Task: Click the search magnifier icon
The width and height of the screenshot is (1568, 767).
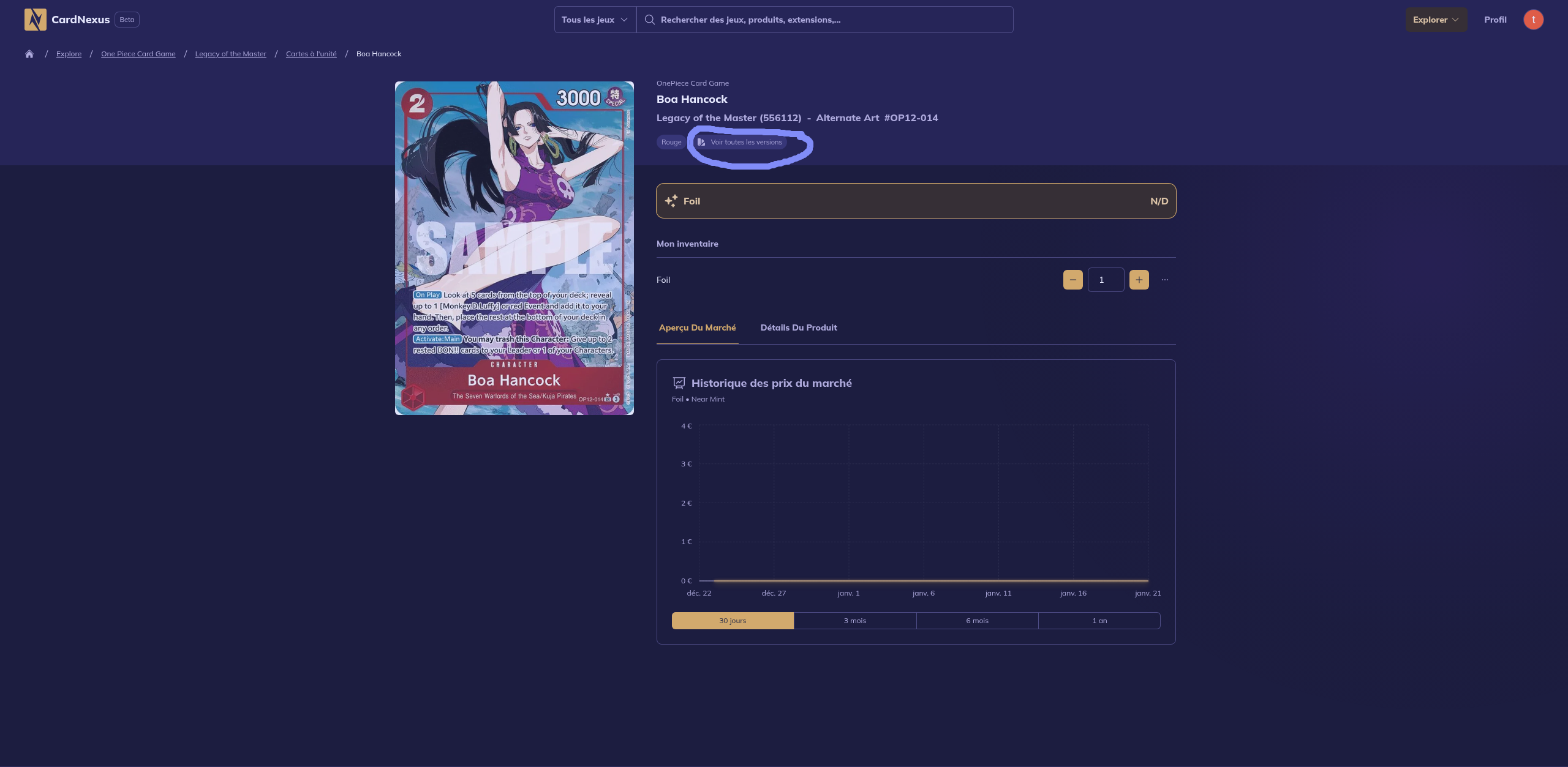Action: pos(649,20)
